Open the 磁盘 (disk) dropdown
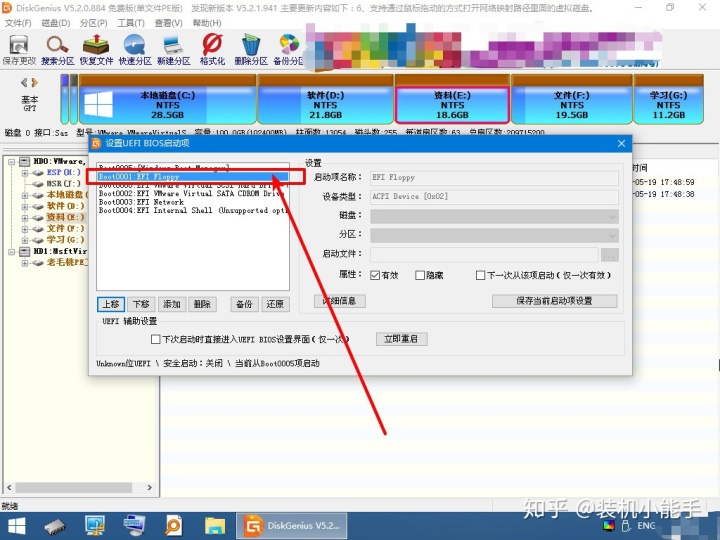 pos(494,217)
